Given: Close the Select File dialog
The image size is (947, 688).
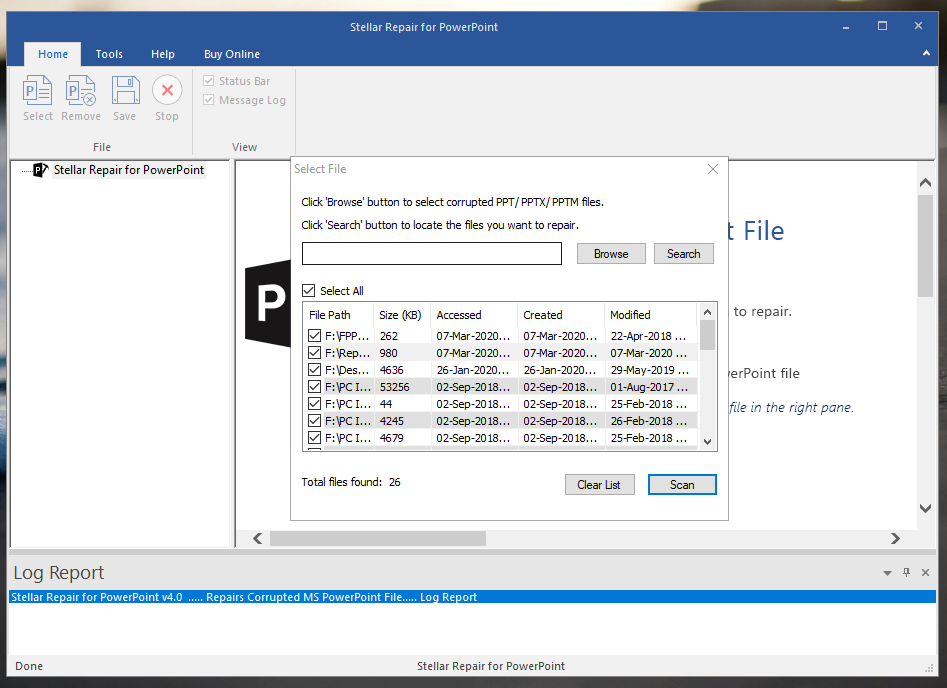Looking at the screenshot, I should tap(713, 169).
